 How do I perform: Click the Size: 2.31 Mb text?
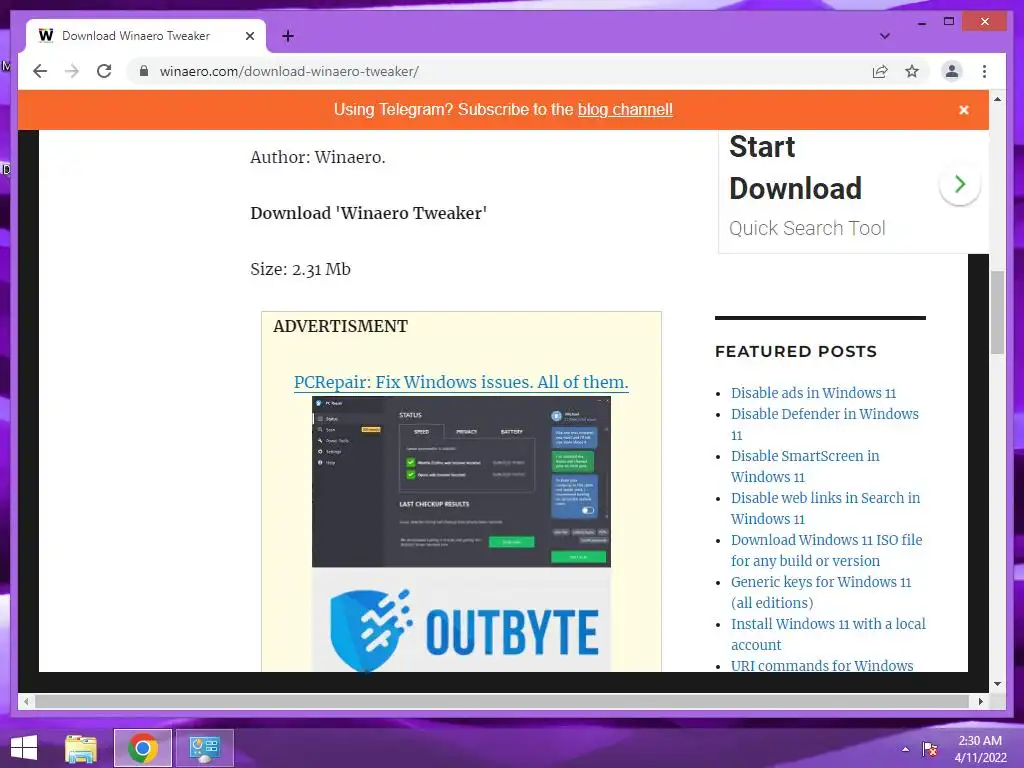[x=300, y=269]
